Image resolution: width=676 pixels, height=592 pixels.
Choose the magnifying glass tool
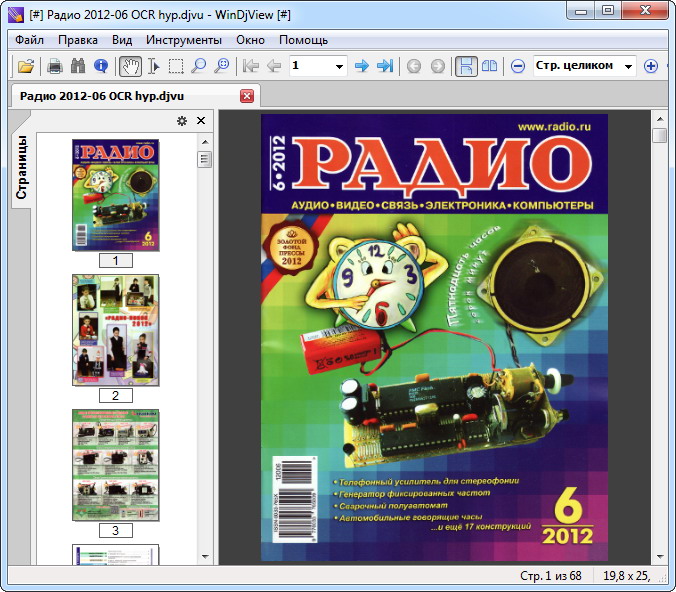click(199, 66)
